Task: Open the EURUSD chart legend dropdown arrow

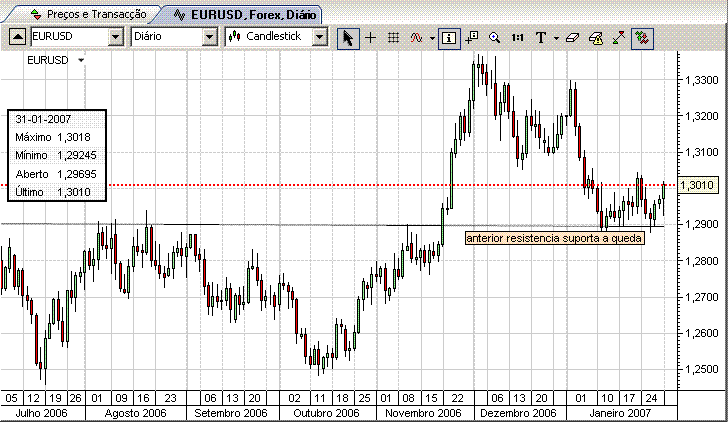Action: coord(81,60)
